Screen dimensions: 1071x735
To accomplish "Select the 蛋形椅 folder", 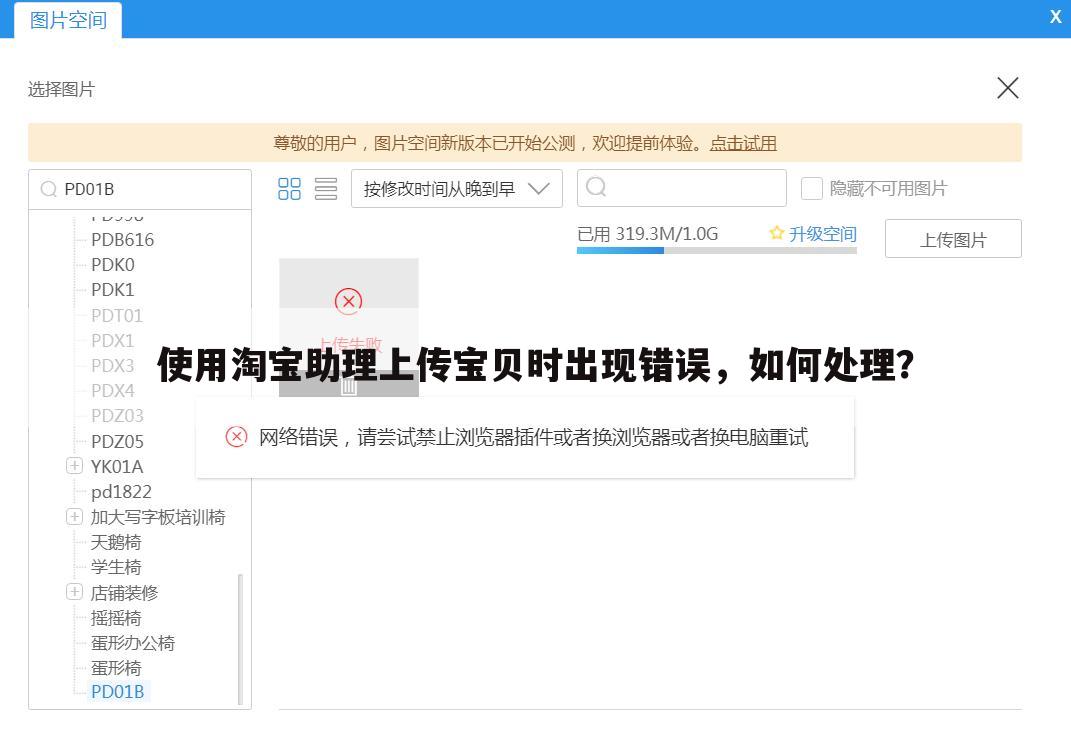I will click(116, 668).
